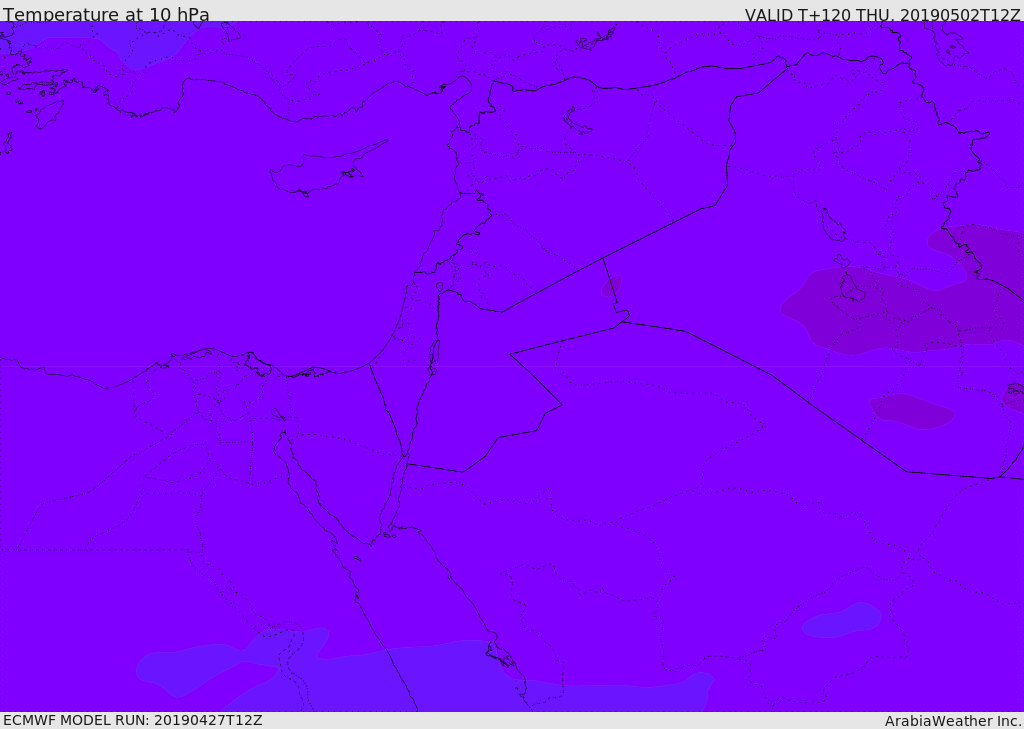Image resolution: width=1024 pixels, height=729 pixels.
Task: Click the 'ArabiaWeather Inc.' credit text
Action: tap(952, 721)
